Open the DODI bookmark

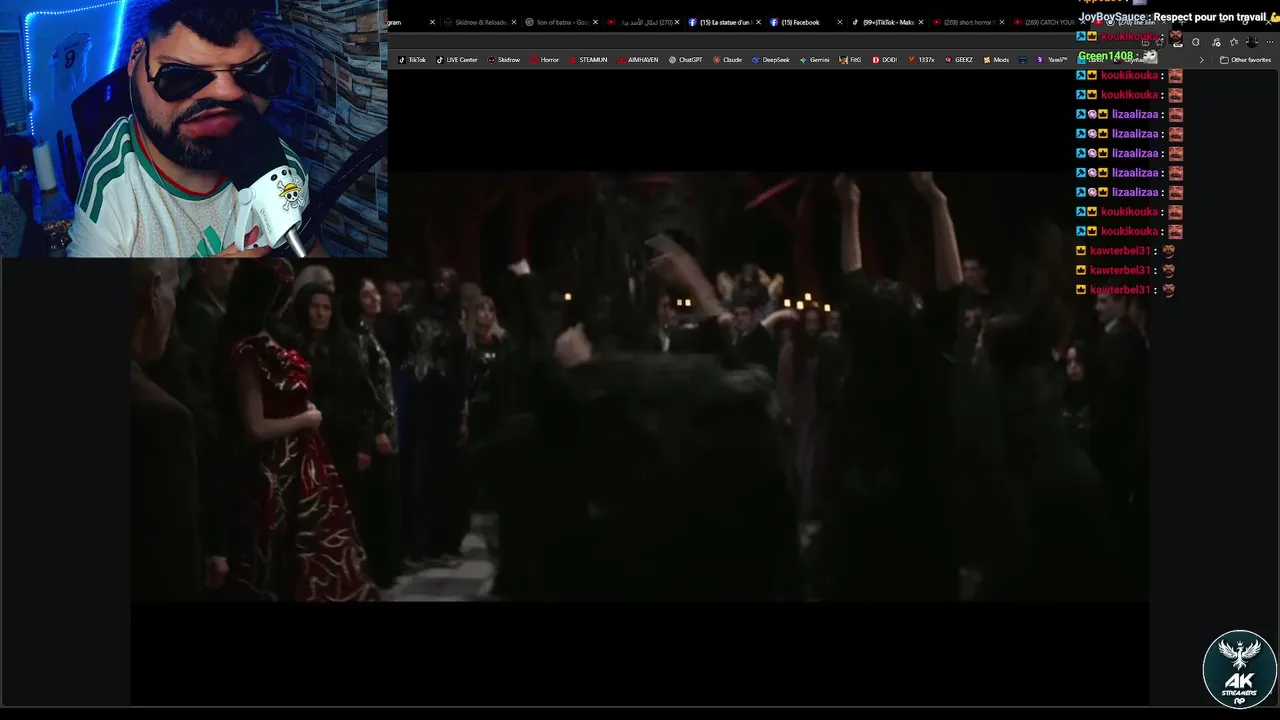point(884,60)
